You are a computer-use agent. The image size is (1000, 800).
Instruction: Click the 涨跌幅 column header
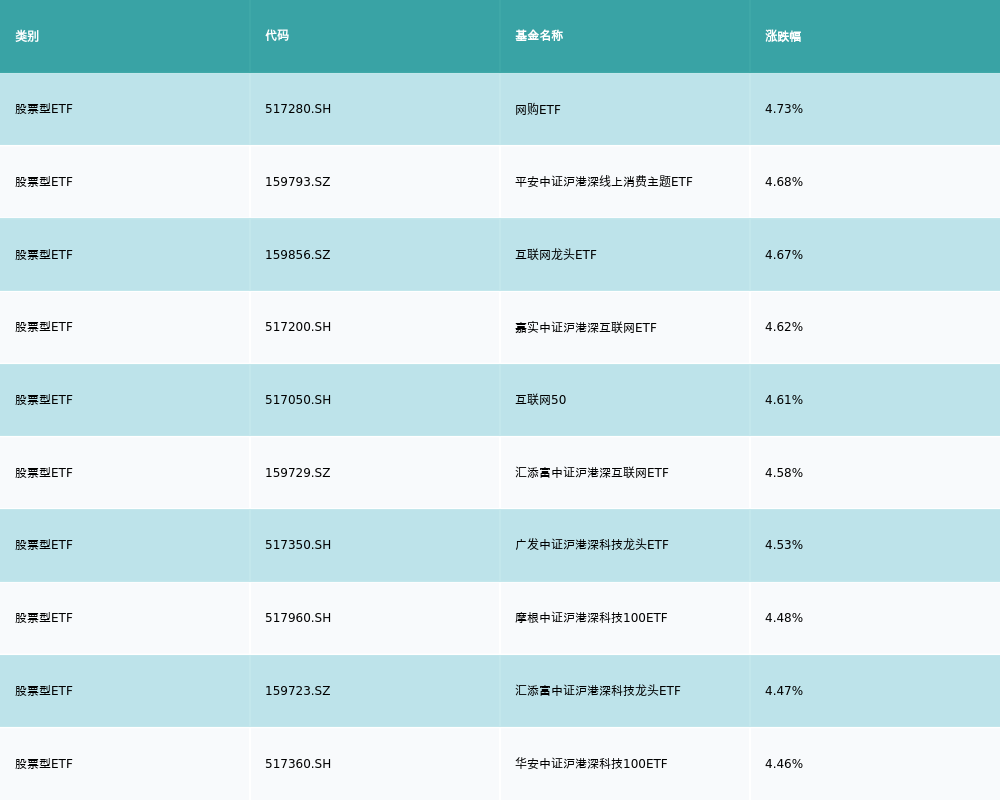click(783, 36)
